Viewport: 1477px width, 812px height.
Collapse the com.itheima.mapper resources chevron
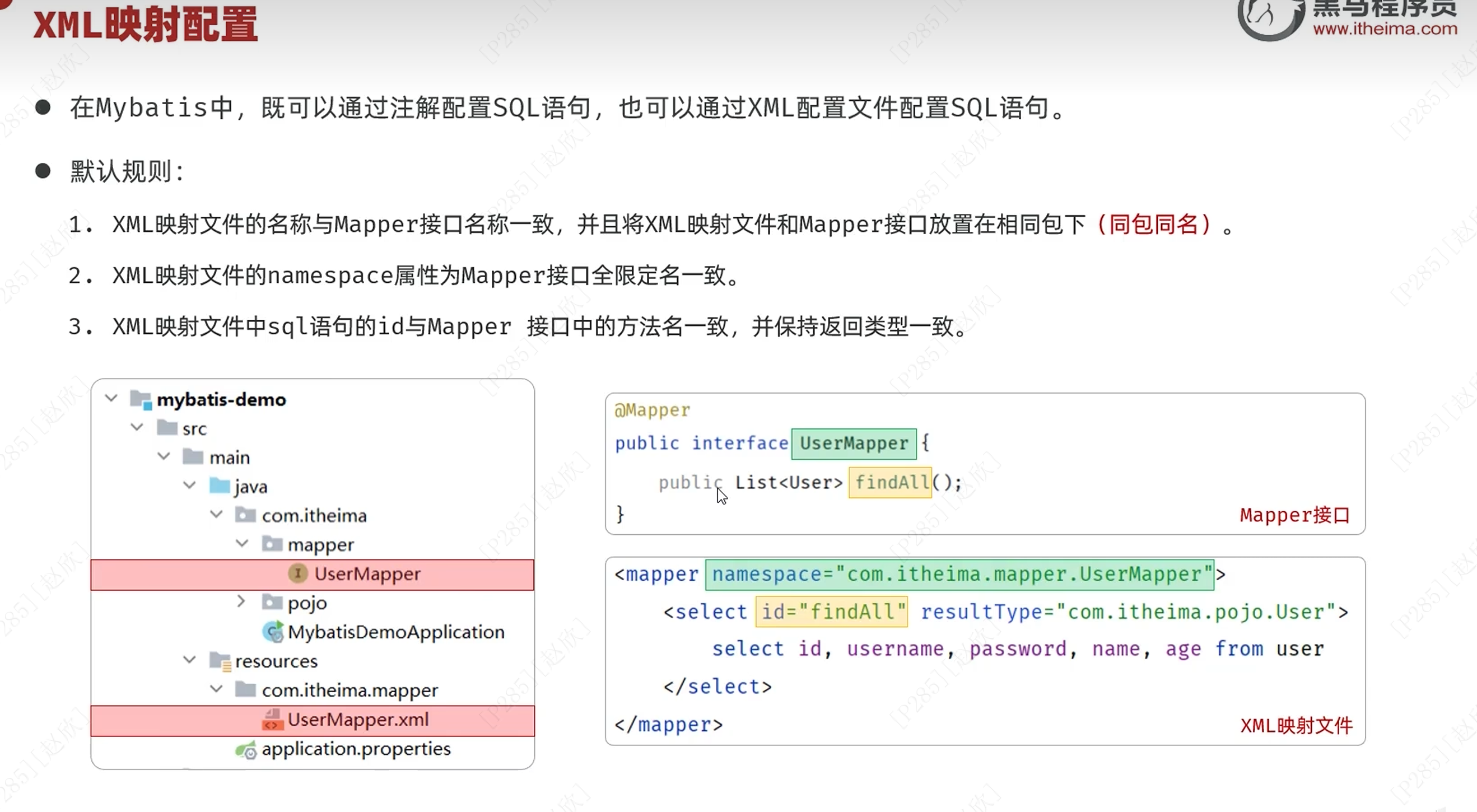[x=216, y=689]
